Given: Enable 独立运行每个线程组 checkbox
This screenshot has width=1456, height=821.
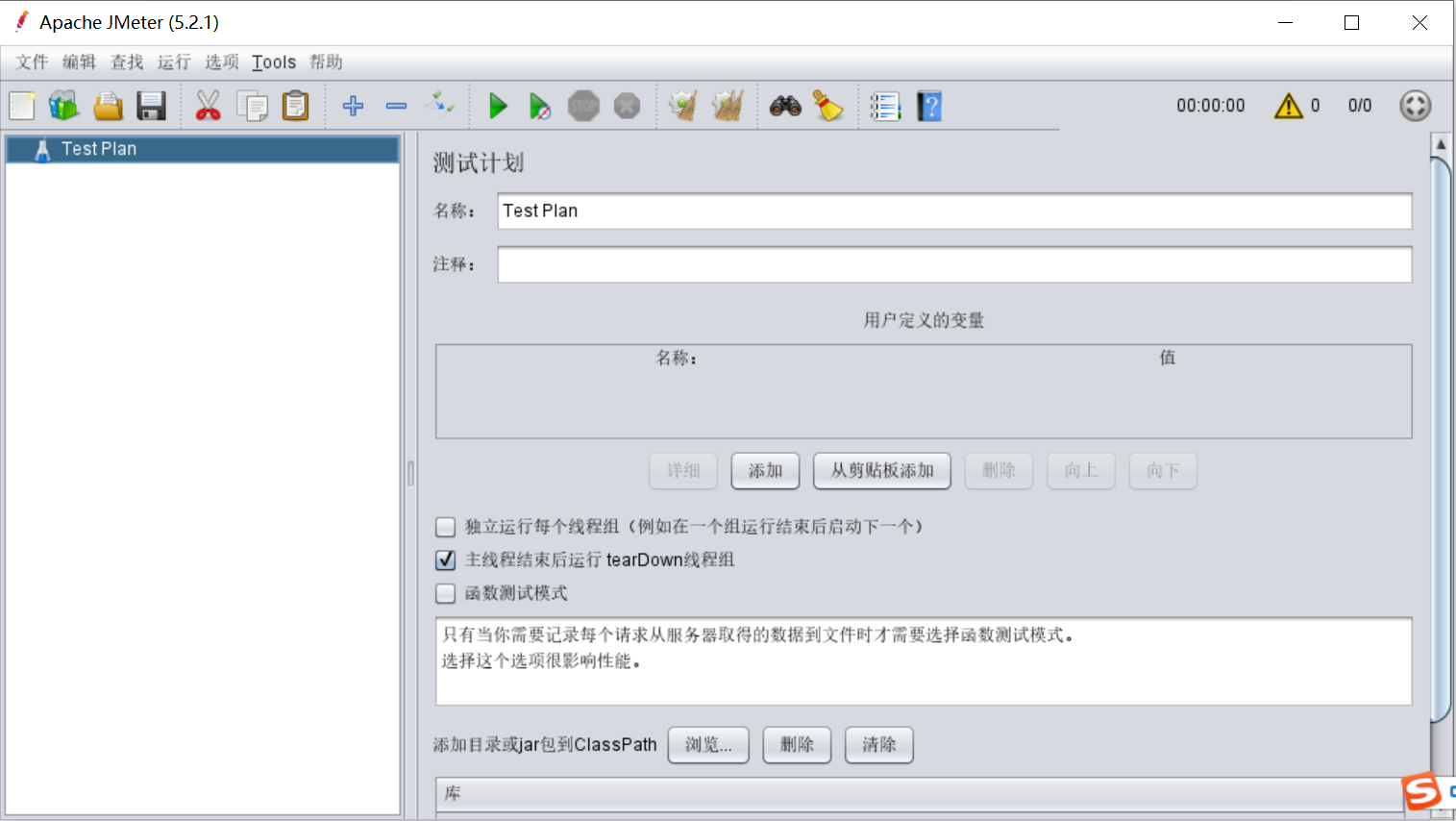Looking at the screenshot, I should (445, 527).
